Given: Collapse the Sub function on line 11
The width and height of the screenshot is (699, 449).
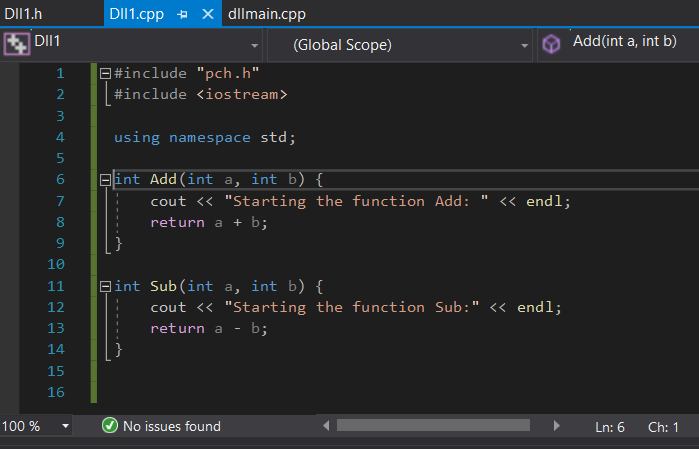Looking at the screenshot, I should point(105,286).
